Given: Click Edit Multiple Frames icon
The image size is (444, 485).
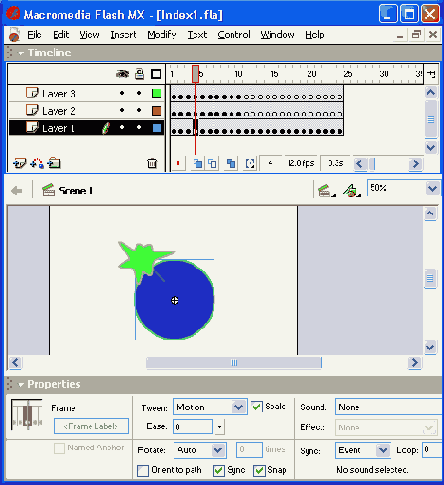Looking at the screenshot, I should (231, 163).
